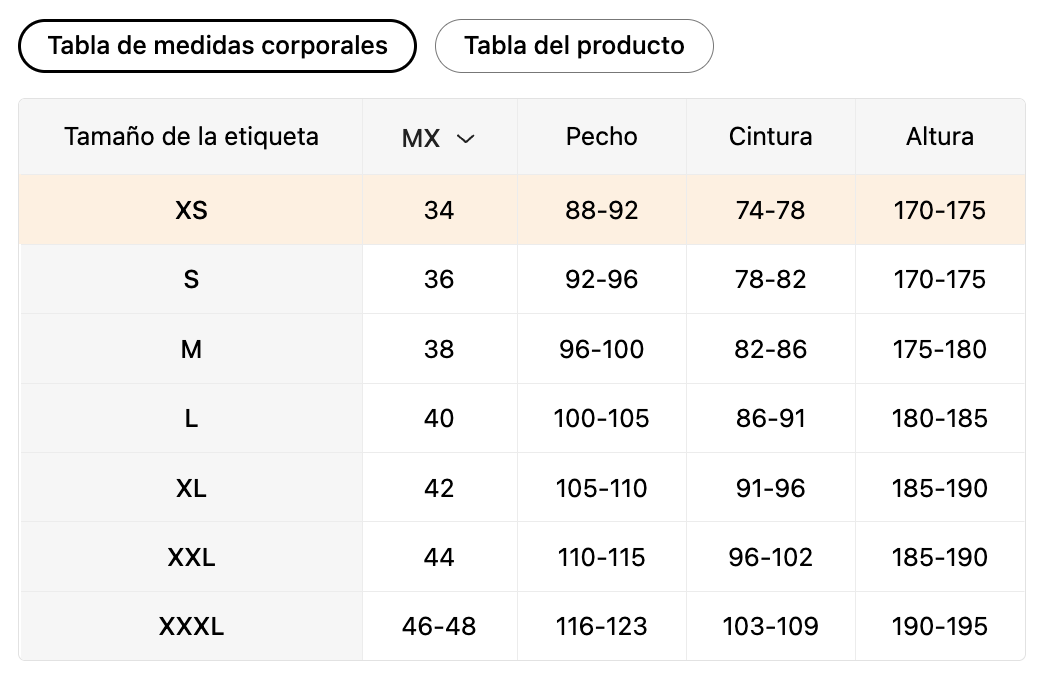Click the 103-109 waist measurement cell

coord(771,626)
